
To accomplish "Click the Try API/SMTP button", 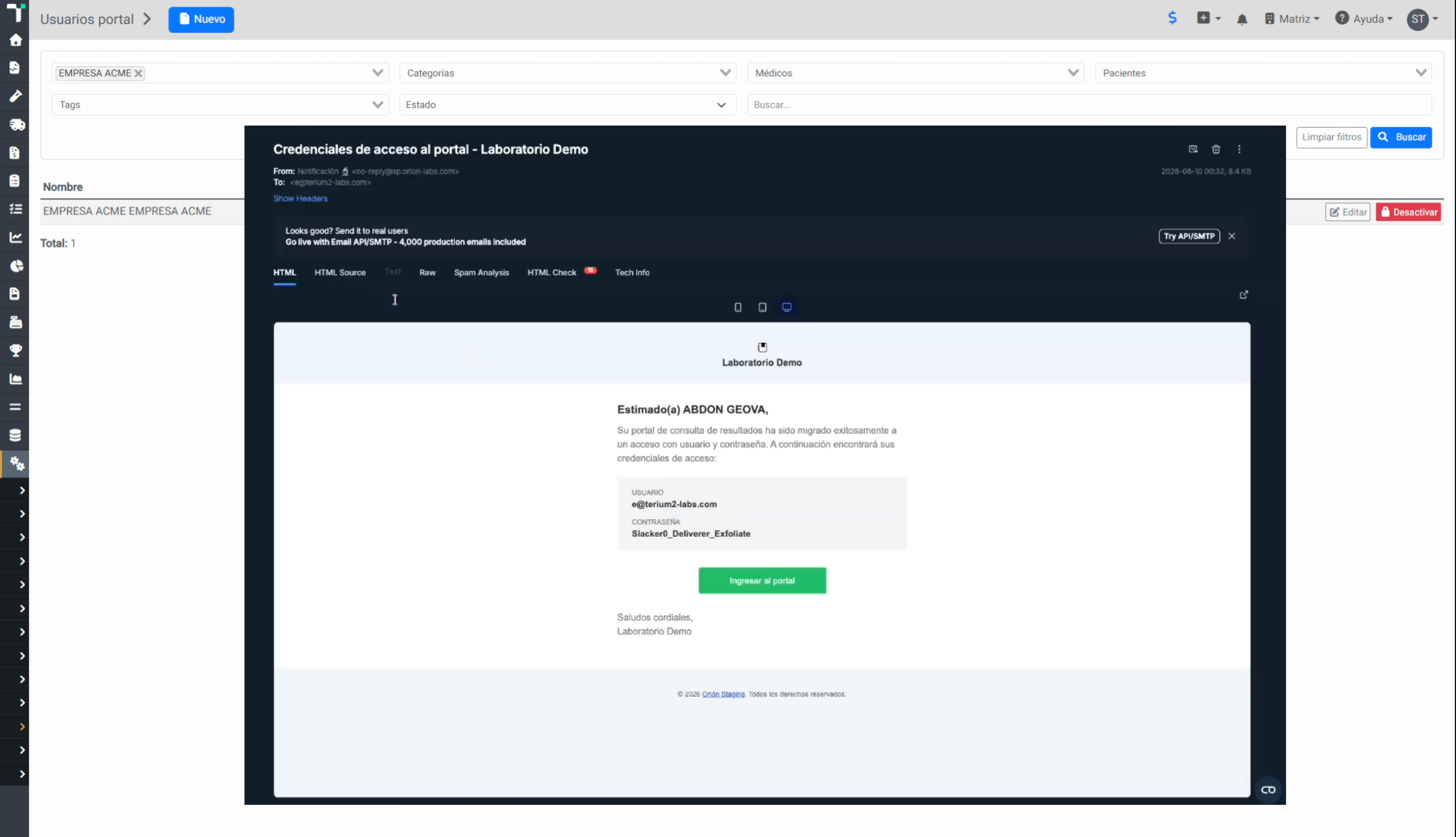I will tap(1189, 236).
